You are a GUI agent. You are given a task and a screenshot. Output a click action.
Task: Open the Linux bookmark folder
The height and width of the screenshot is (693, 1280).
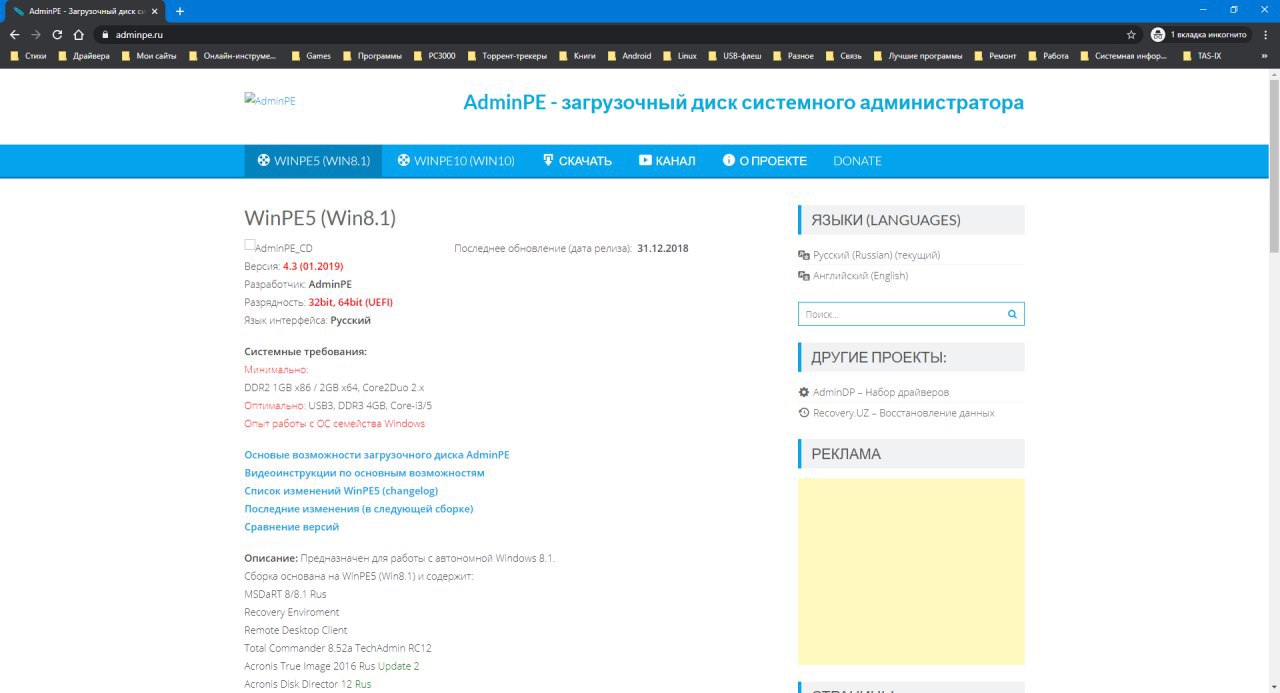679,56
